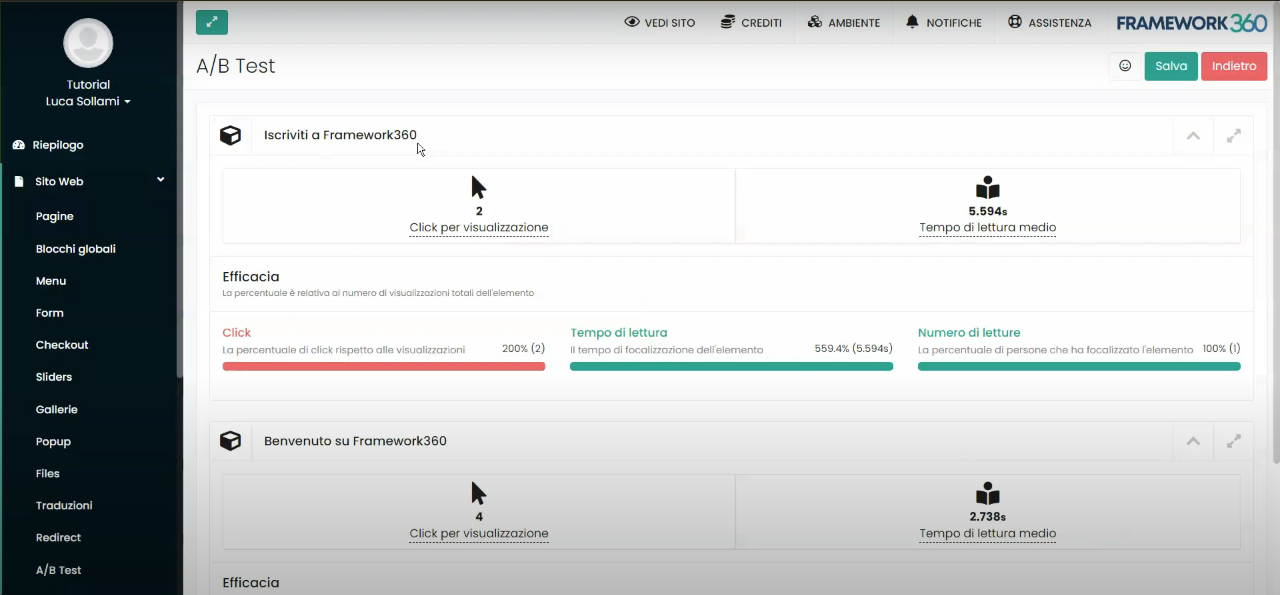
Task: Click the cursor icon in Benvenuto card
Action: [x=478, y=494]
